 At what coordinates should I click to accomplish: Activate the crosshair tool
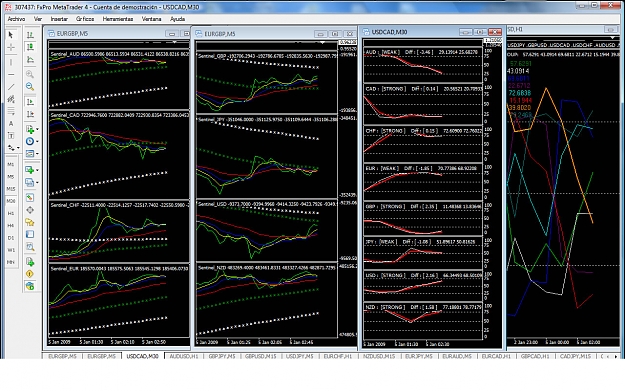[x=11, y=47]
